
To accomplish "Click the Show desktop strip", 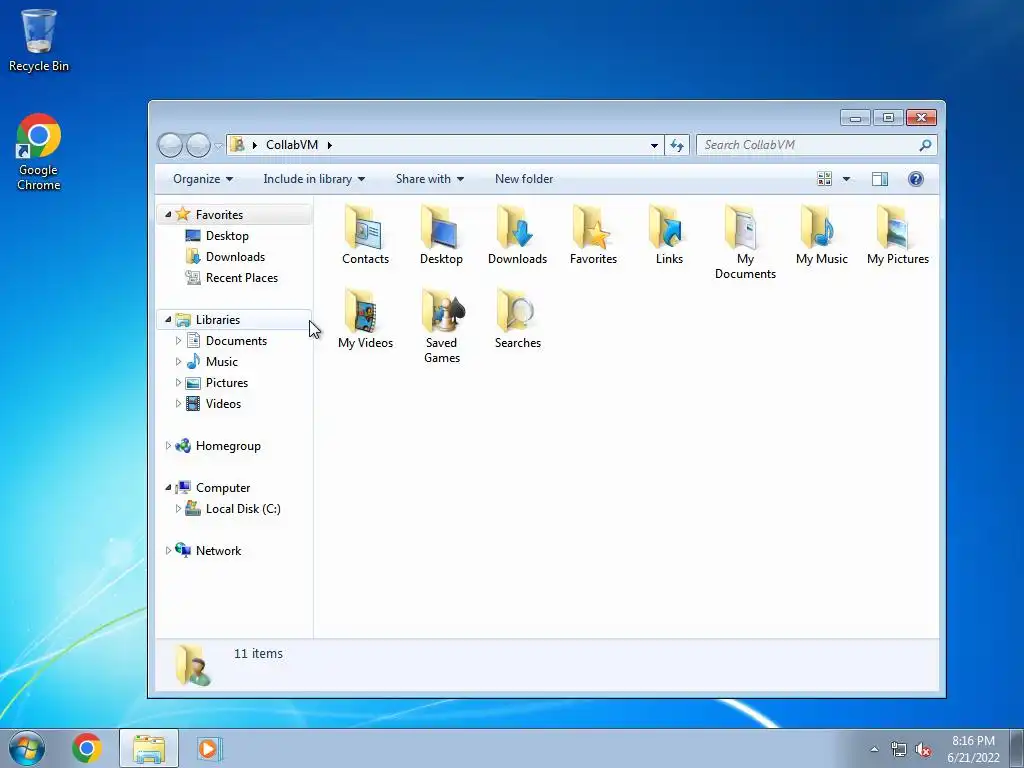I will 1016,749.
